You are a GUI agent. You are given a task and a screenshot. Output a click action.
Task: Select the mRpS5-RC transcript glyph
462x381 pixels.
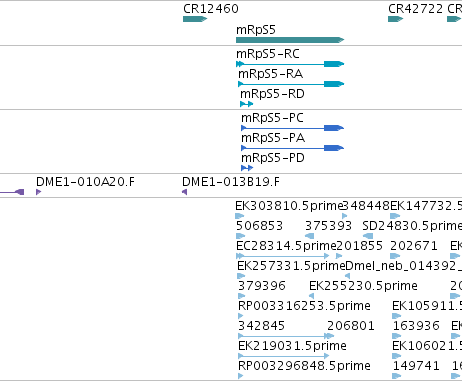click(x=290, y=64)
